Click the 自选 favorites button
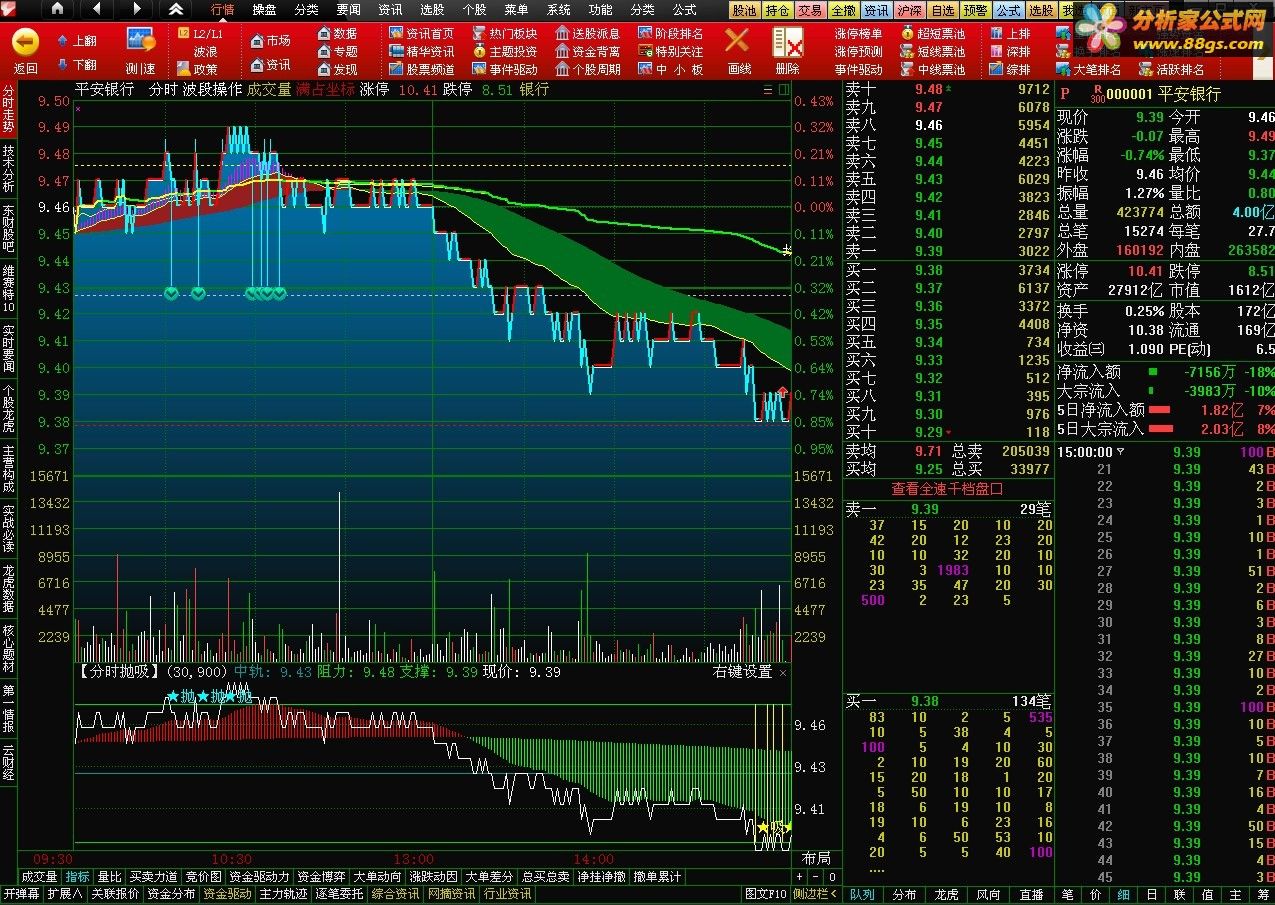This screenshot has height=905, width=1275. tap(942, 10)
